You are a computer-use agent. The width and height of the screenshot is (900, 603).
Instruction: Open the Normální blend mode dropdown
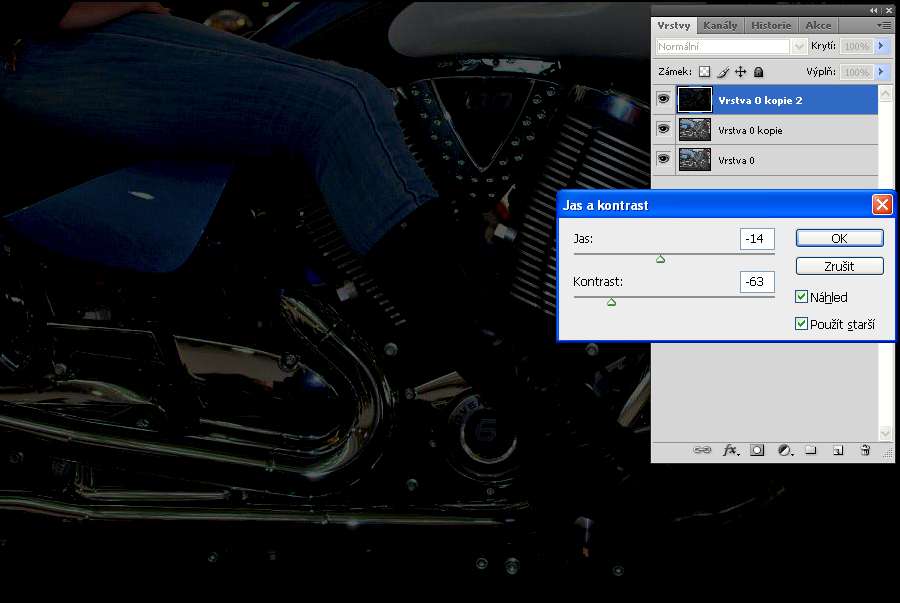coord(731,46)
